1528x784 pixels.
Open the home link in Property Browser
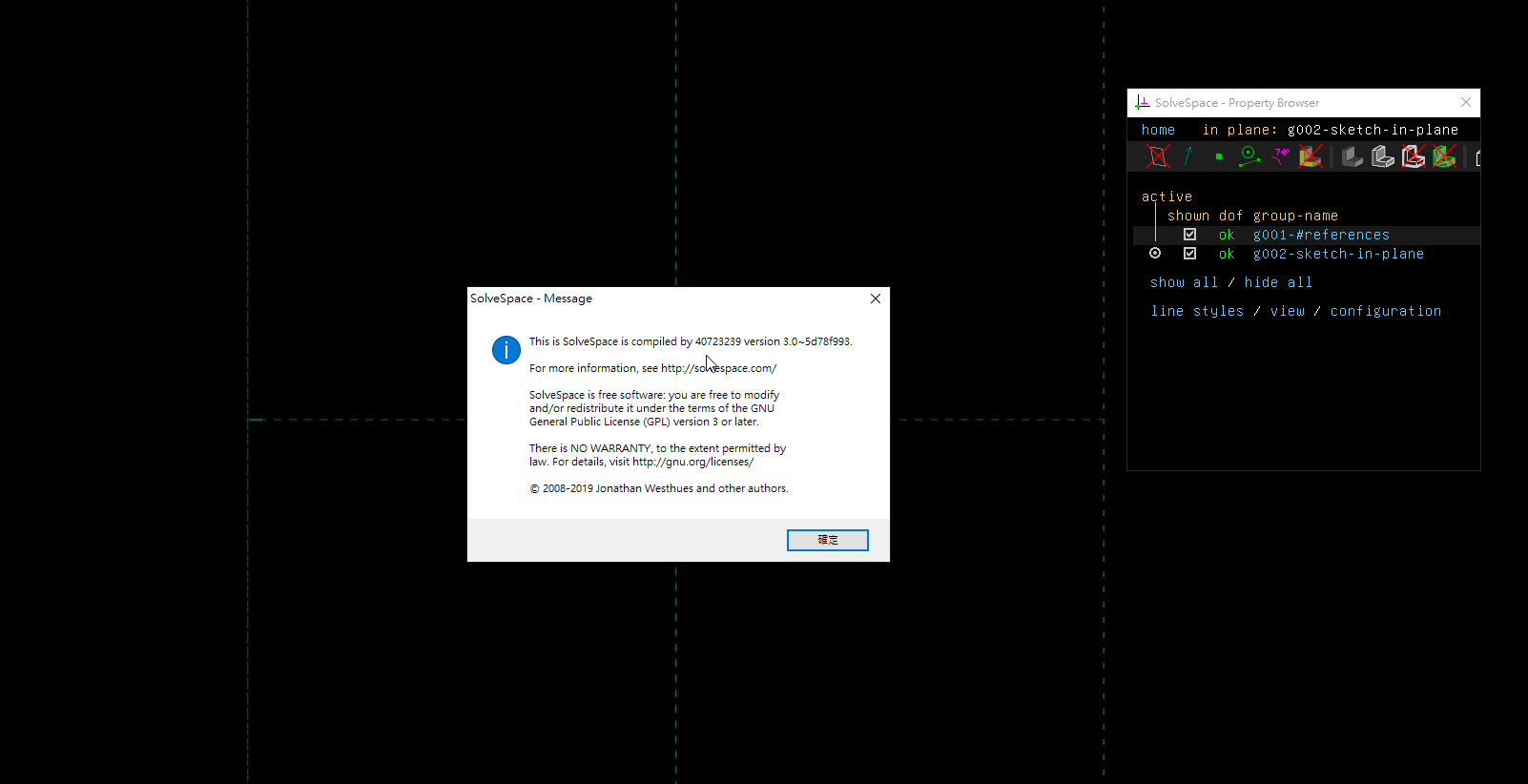tap(1158, 130)
